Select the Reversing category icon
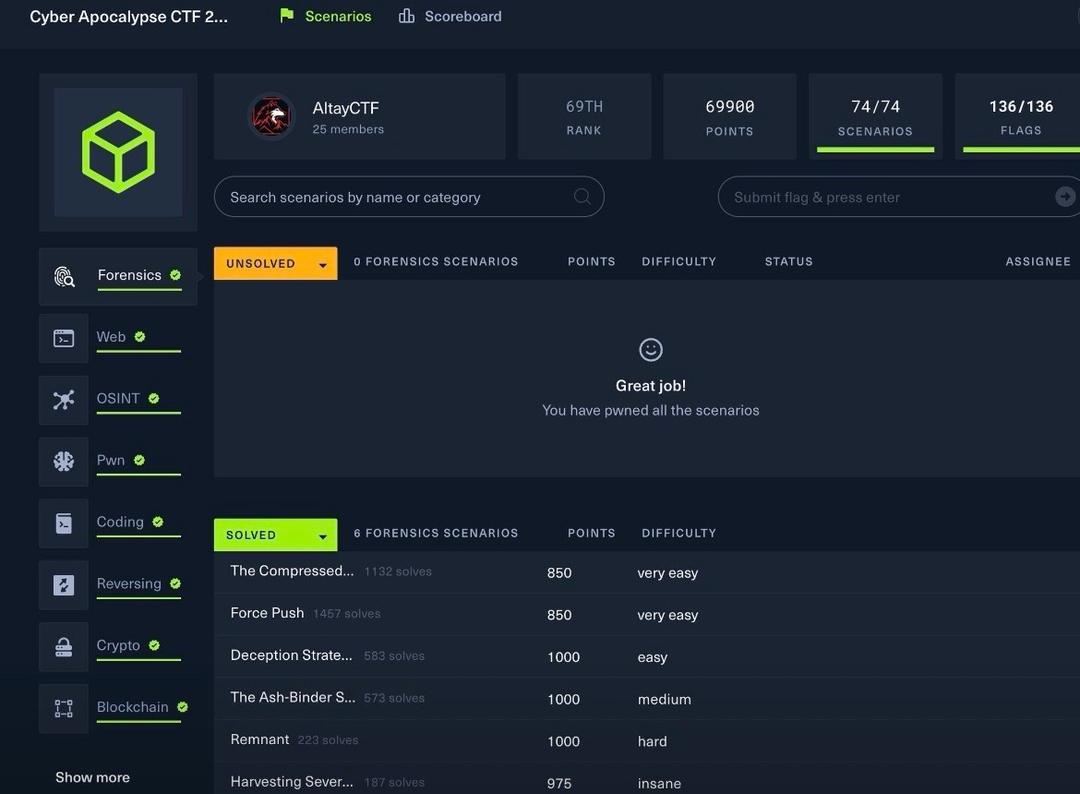Image resolution: width=1080 pixels, height=794 pixels. tap(63, 585)
